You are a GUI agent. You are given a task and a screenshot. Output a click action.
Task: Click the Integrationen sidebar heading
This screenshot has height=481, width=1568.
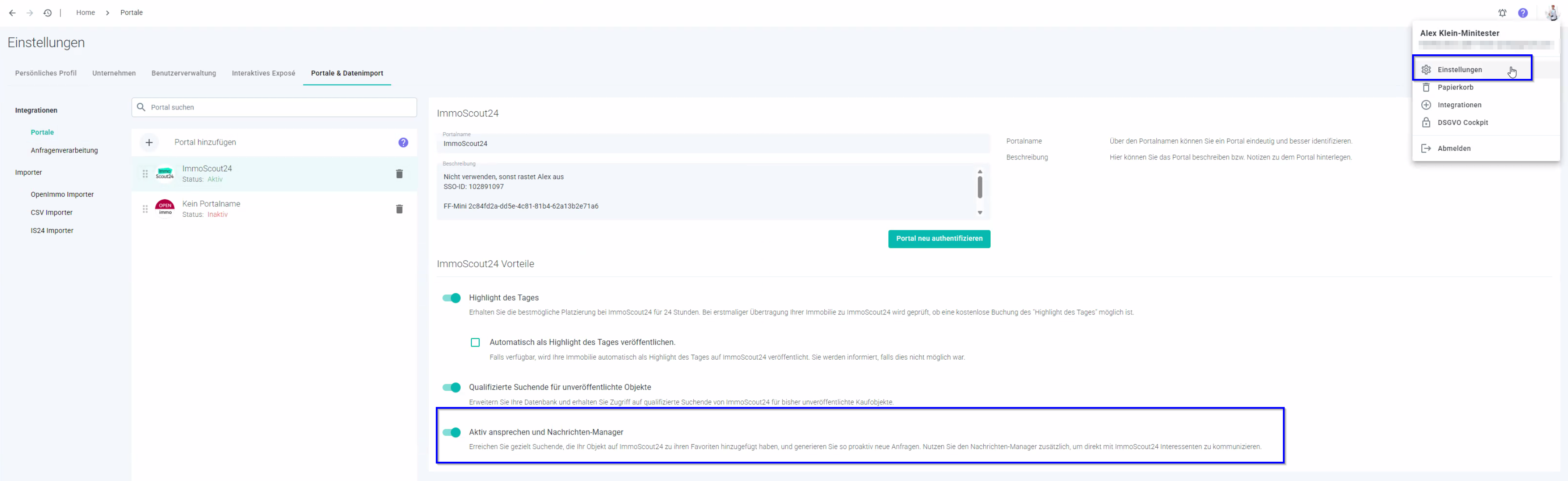[36, 110]
